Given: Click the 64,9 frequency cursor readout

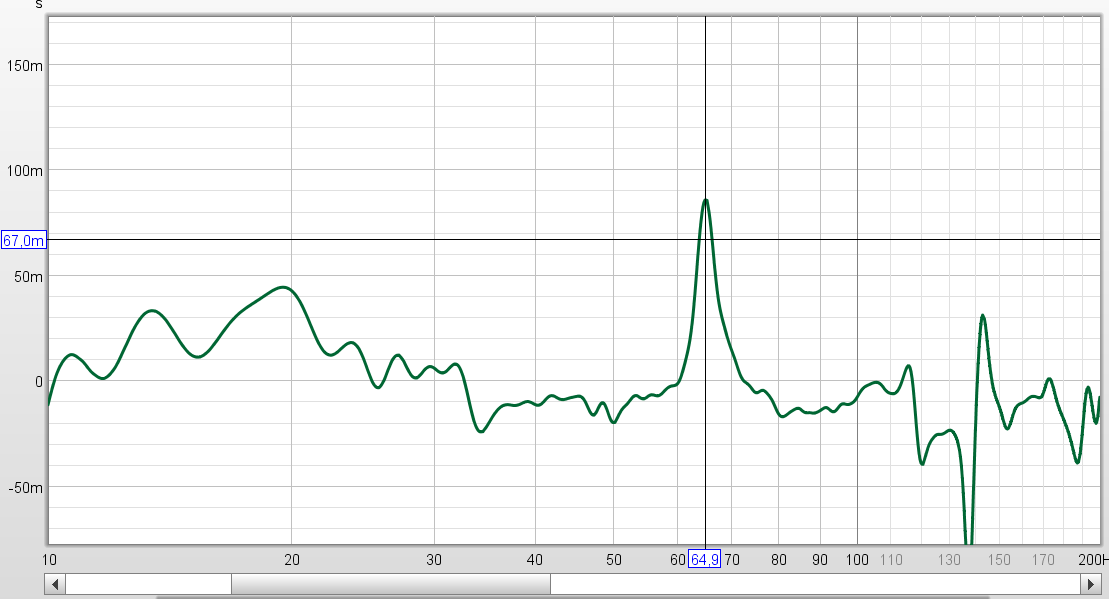Looking at the screenshot, I should tap(704, 560).
